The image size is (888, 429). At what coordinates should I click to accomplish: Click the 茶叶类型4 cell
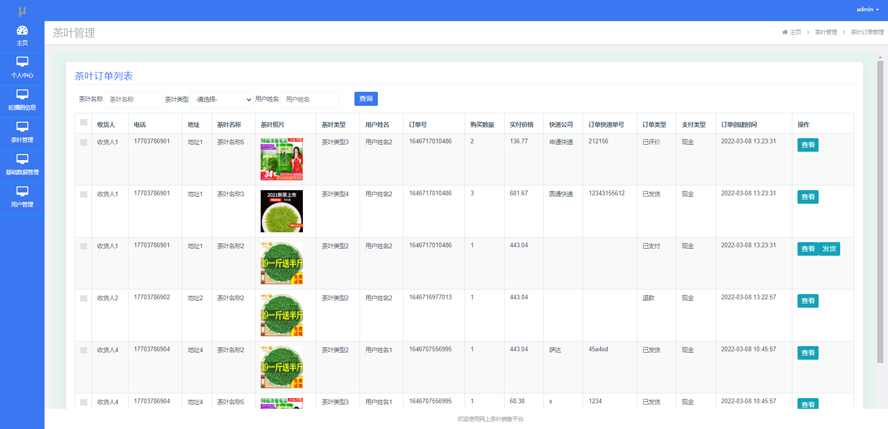tap(335, 194)
